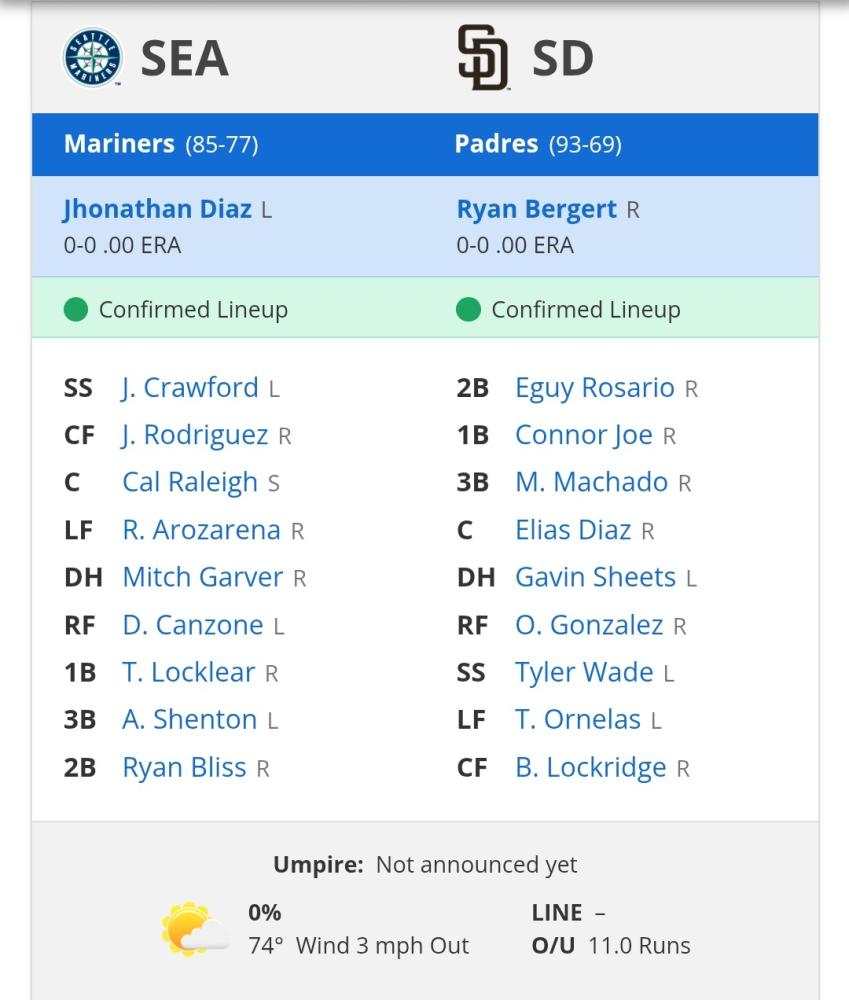Viewport: 849px width, 1000px height.
Task: Click the Padres (93-69) team header
Action: click(538, 144)
